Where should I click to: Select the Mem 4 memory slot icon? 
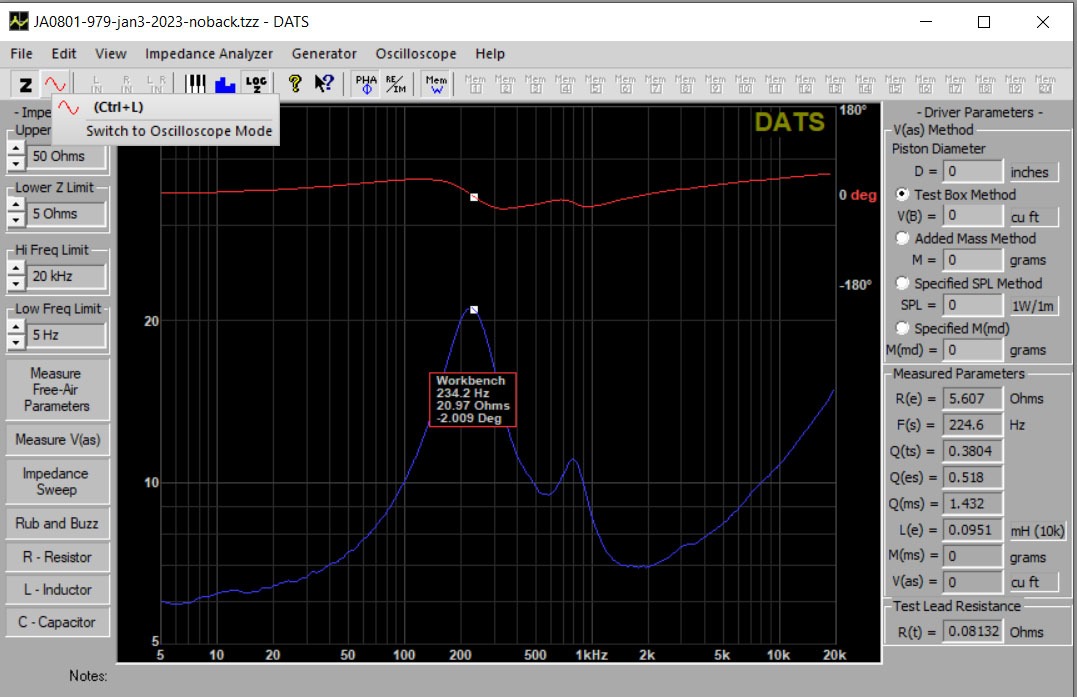(565, 84)
